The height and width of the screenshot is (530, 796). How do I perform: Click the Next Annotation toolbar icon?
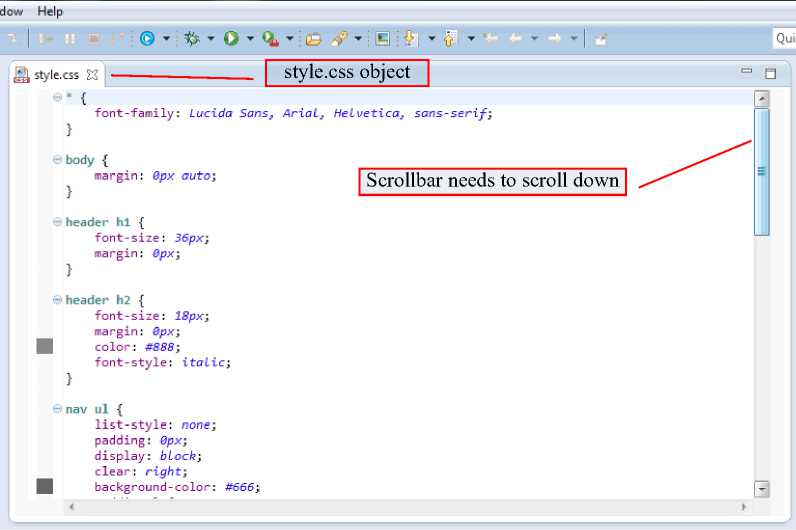(x=410, y=39)
